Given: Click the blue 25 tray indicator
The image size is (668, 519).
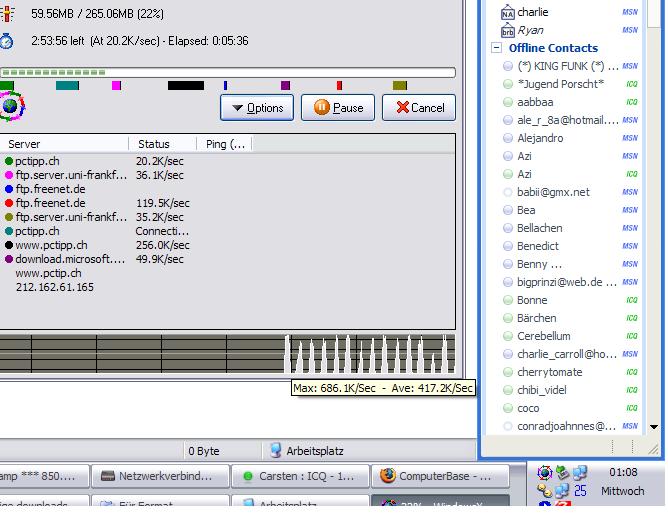Looking at the screenshot, I should [x=580, y=491].
